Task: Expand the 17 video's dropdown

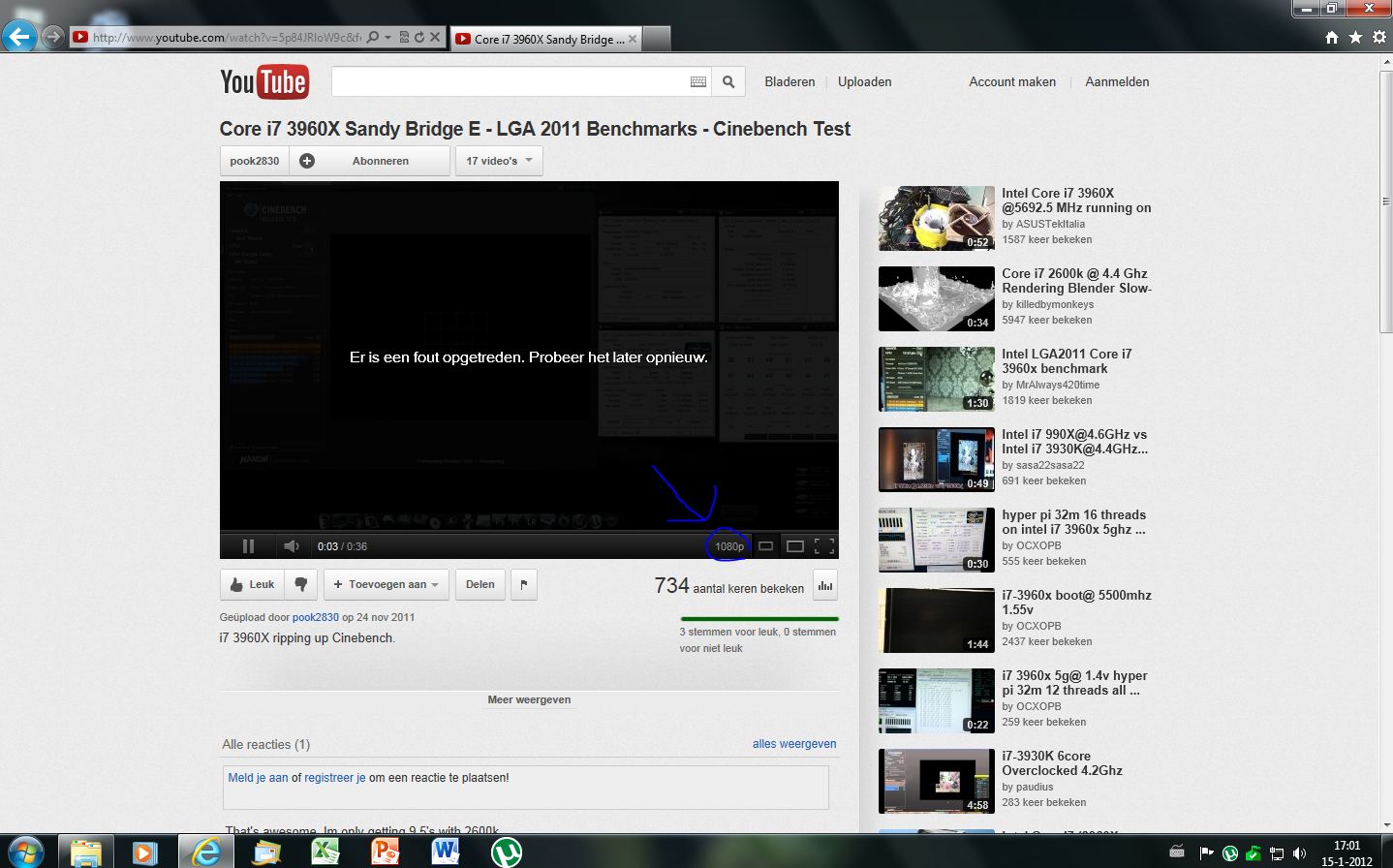Action: tap(499, 161)
